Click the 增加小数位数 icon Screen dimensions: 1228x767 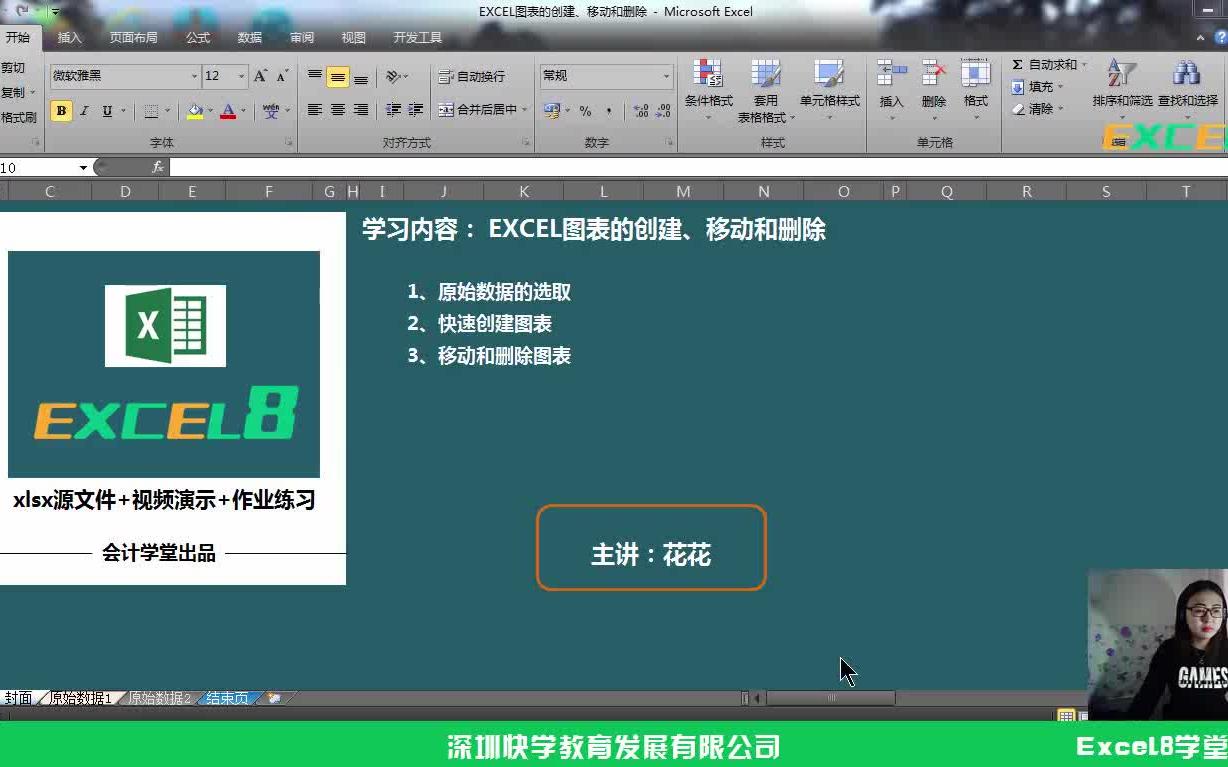pyautogui.click(x=641, y=111)
